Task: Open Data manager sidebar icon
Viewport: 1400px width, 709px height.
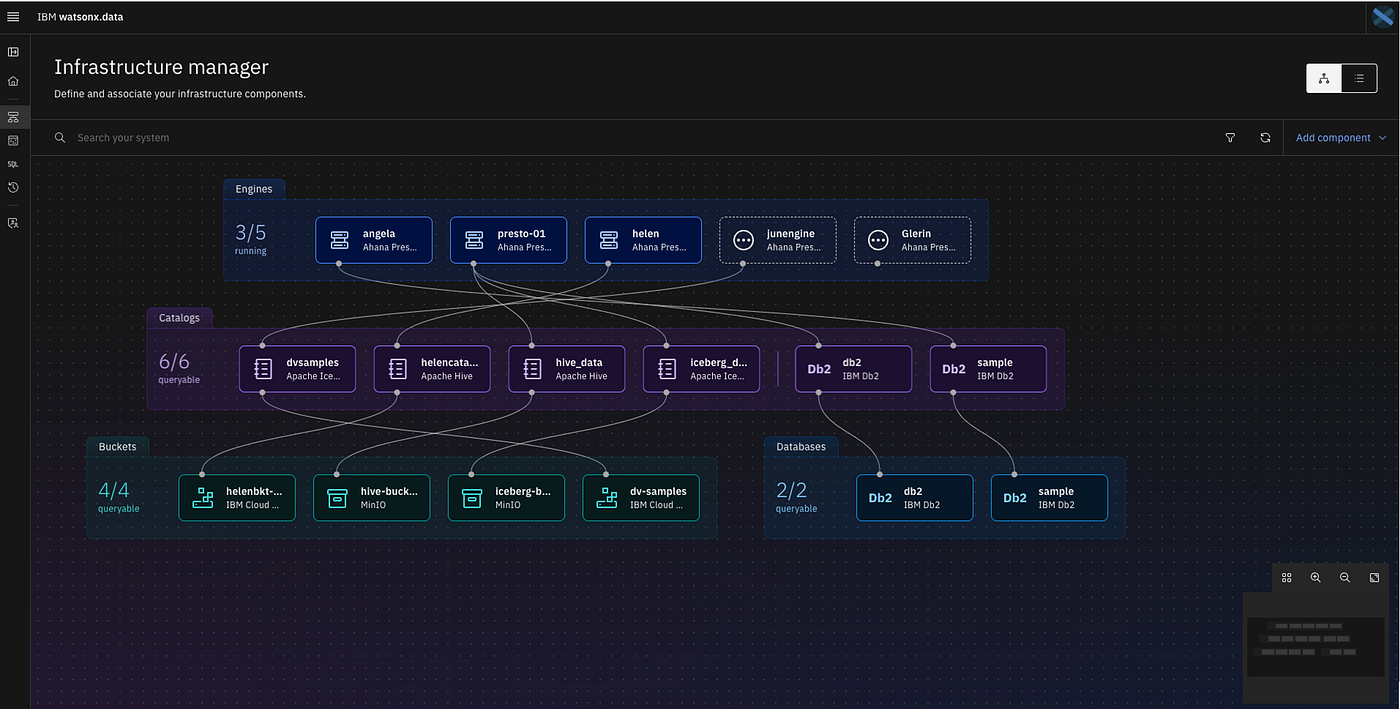Action: coord(13,141)
